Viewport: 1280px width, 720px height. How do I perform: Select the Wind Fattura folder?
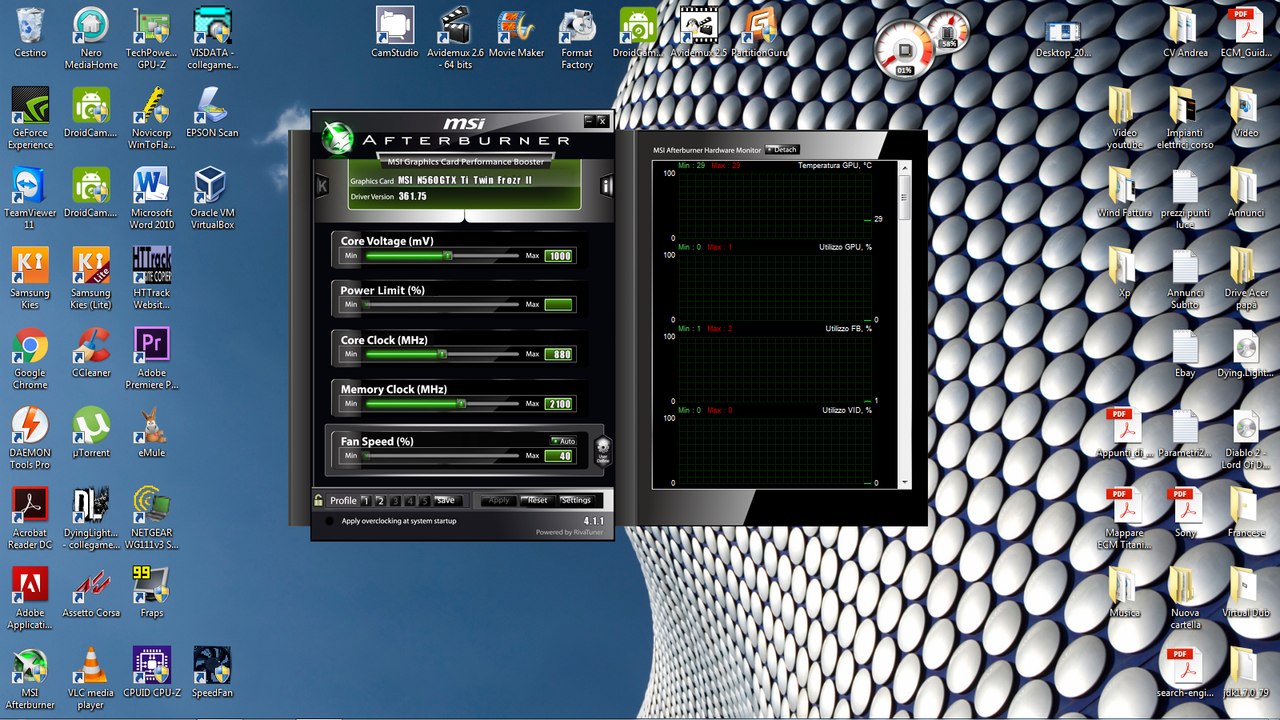tap(1124, 192)
